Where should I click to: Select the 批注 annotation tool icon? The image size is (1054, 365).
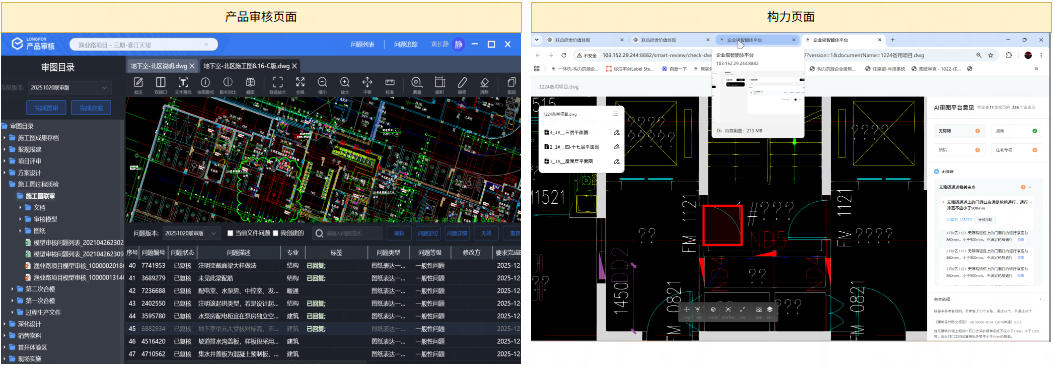pyautogui.click(x=138, y=85)
